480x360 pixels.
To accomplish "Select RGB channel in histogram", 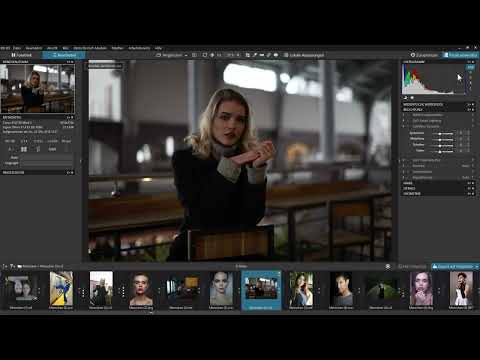I will [470, 67].
